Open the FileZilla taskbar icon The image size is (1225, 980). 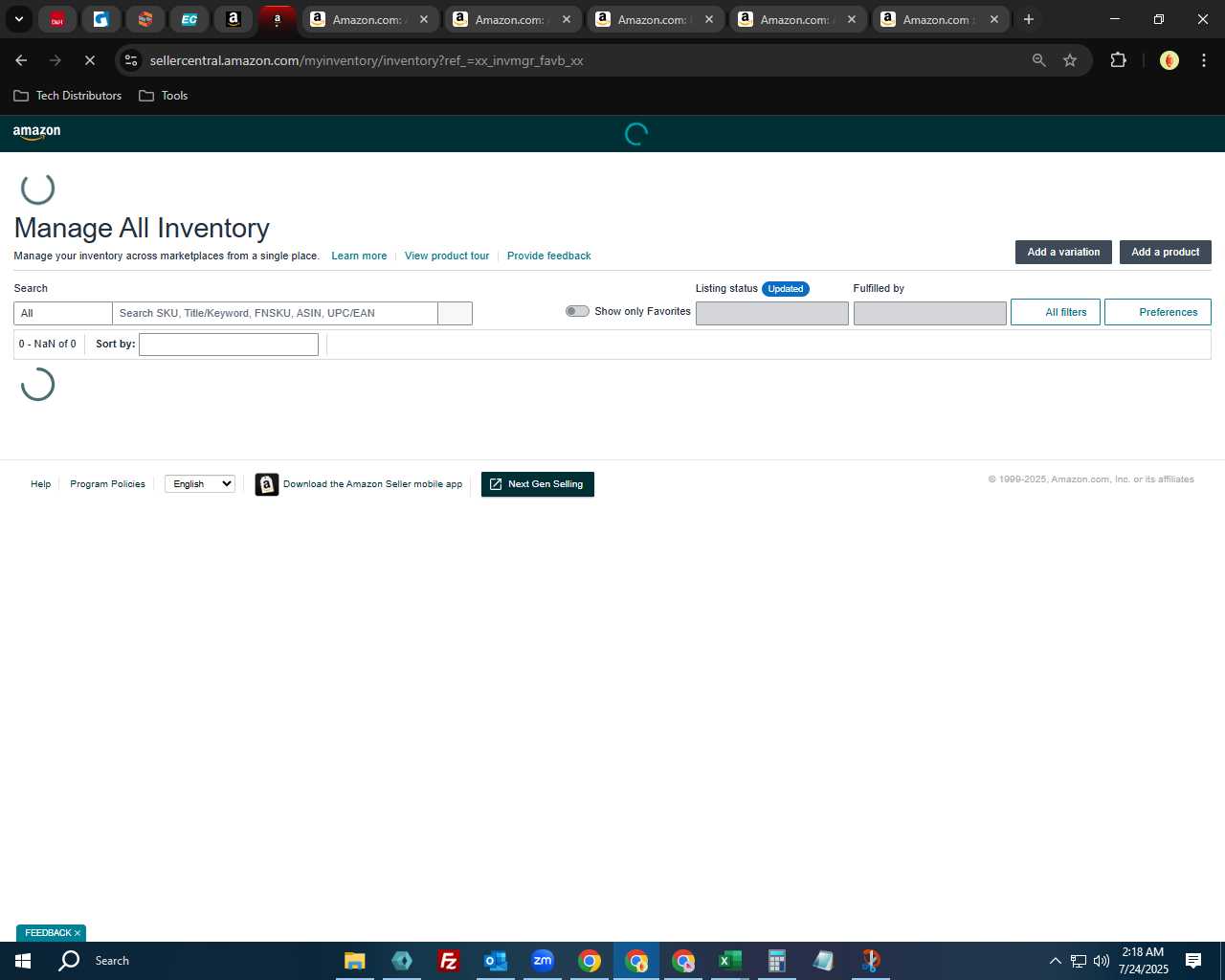(x=448, y=961)
